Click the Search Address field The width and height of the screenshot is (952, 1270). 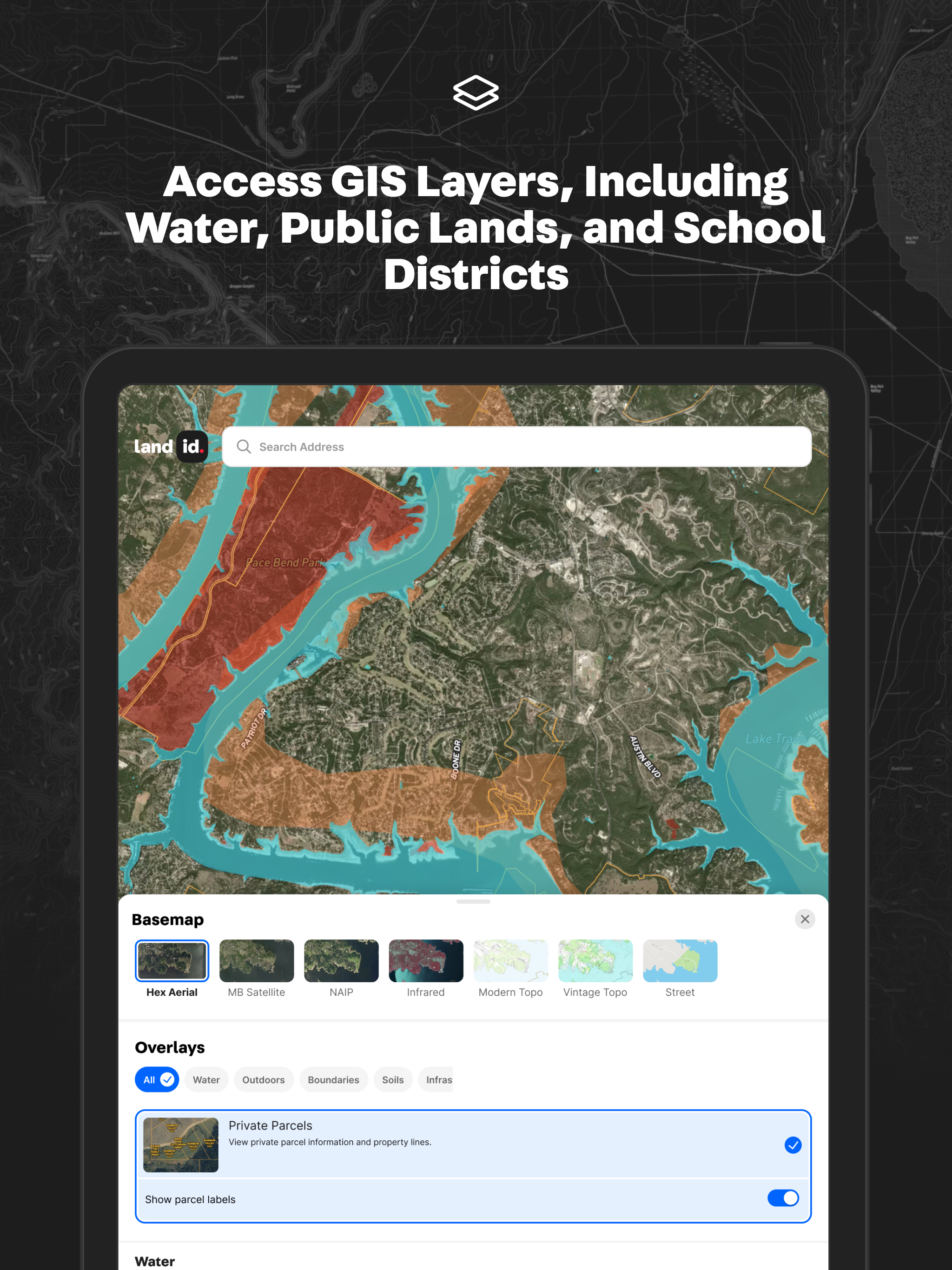[x=517, y=447]
